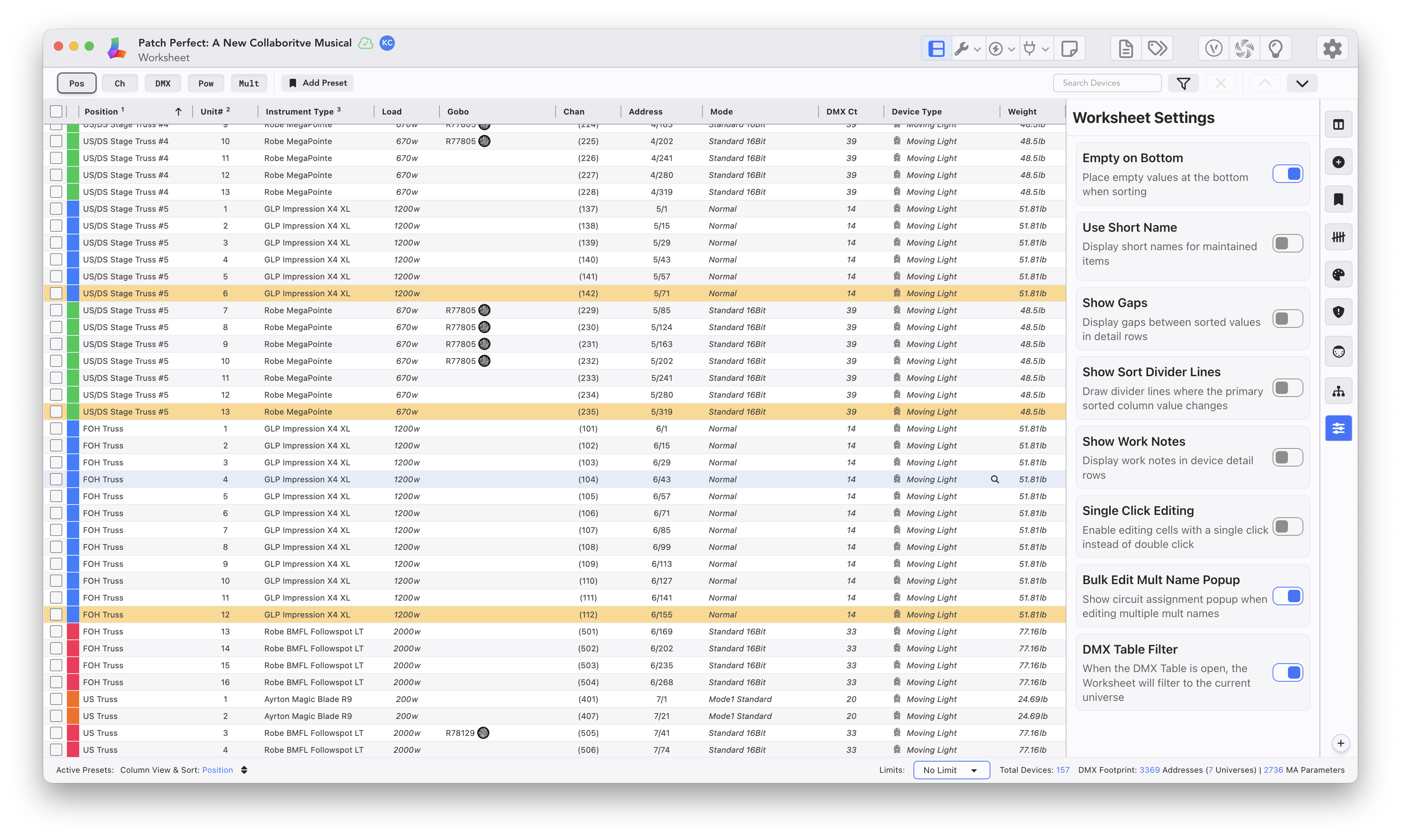Image resolution: width=1401 pixels, height=840 pixels.
Task: Switch to the Pos preset tab
Action: pyautogui.click(x=77, y=83)
